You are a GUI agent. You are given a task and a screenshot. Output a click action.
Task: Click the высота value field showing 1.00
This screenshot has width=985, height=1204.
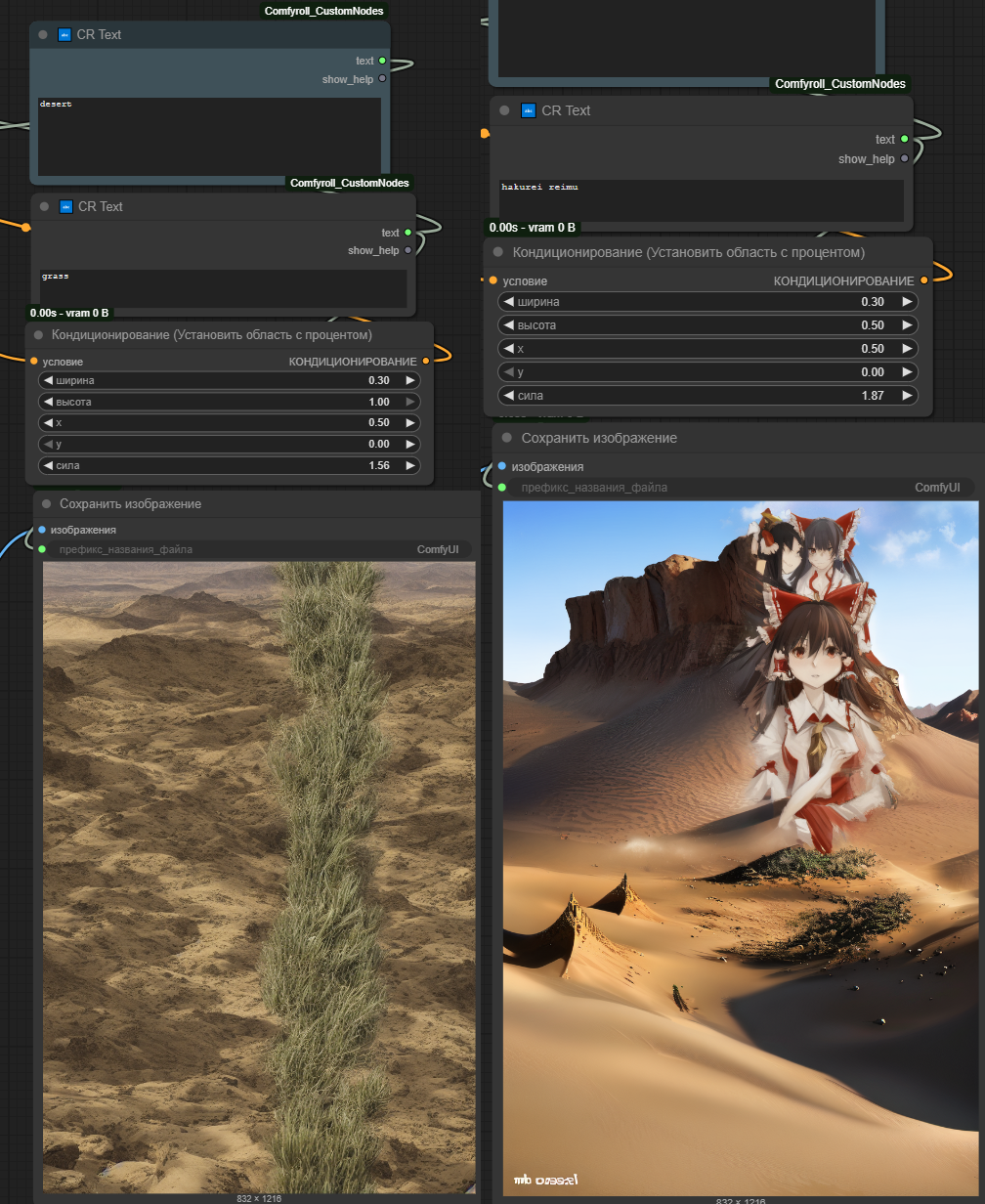coord(230,402)
